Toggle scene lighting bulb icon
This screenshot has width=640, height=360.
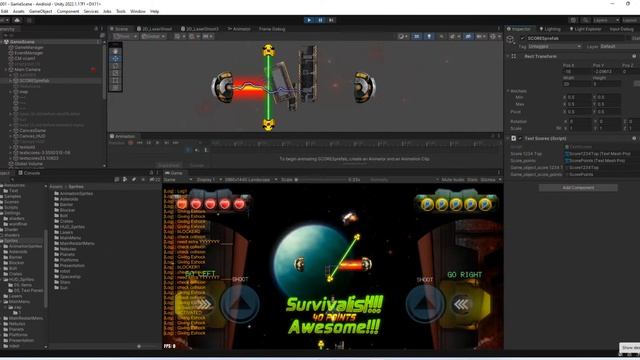[429, 36]
